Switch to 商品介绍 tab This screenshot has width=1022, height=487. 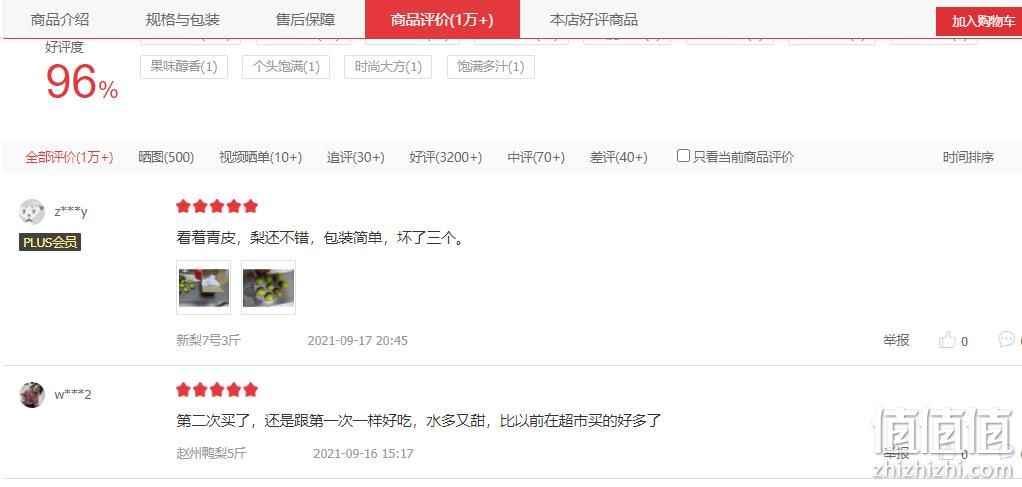[60, 20]
